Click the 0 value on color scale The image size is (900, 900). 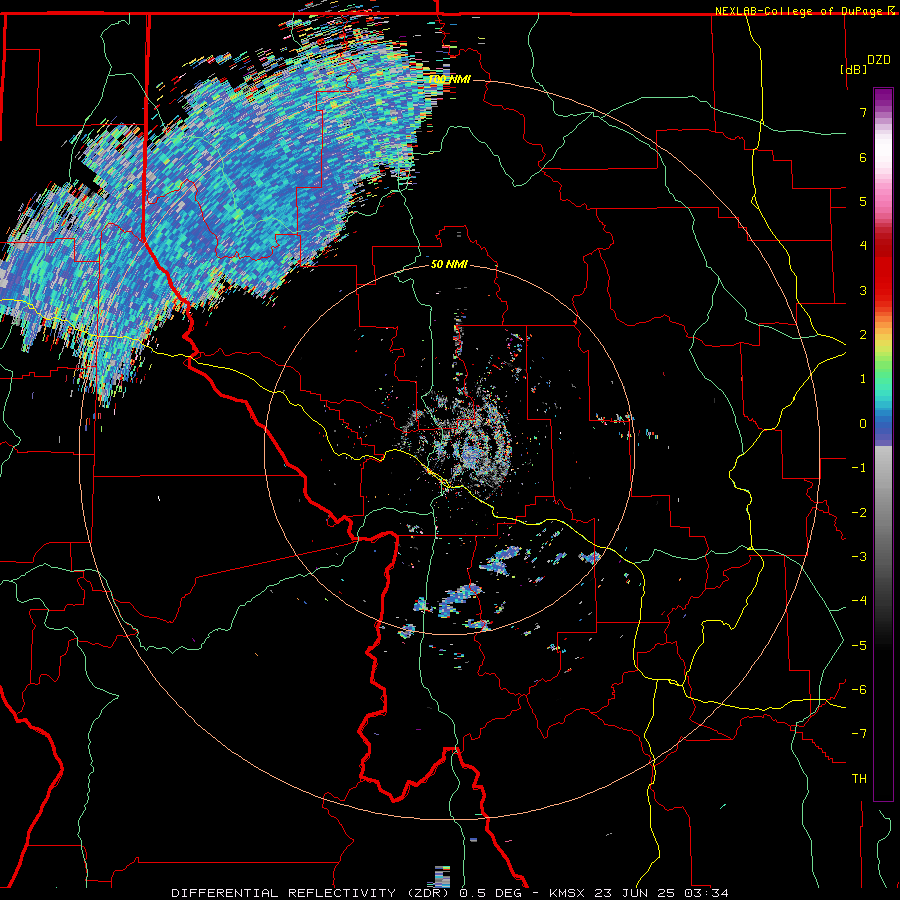point(863,424)
